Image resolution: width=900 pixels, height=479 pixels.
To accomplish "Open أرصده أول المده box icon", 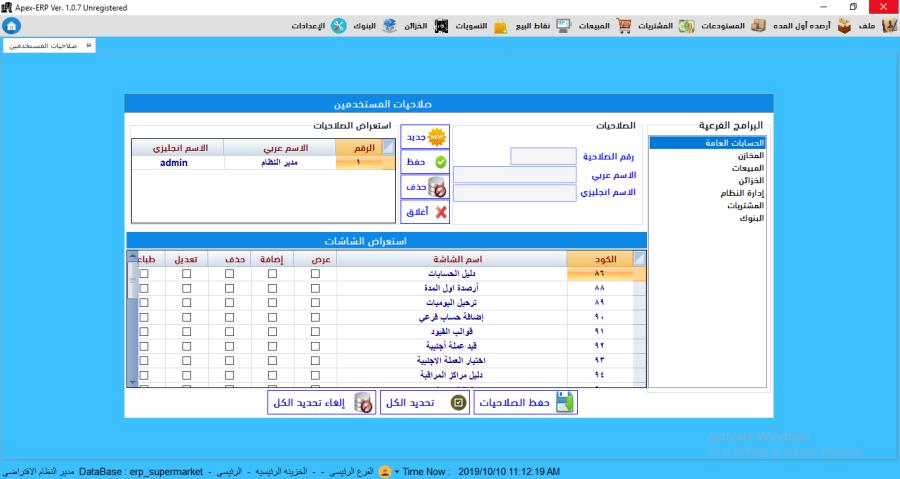I will pos(844,26).
